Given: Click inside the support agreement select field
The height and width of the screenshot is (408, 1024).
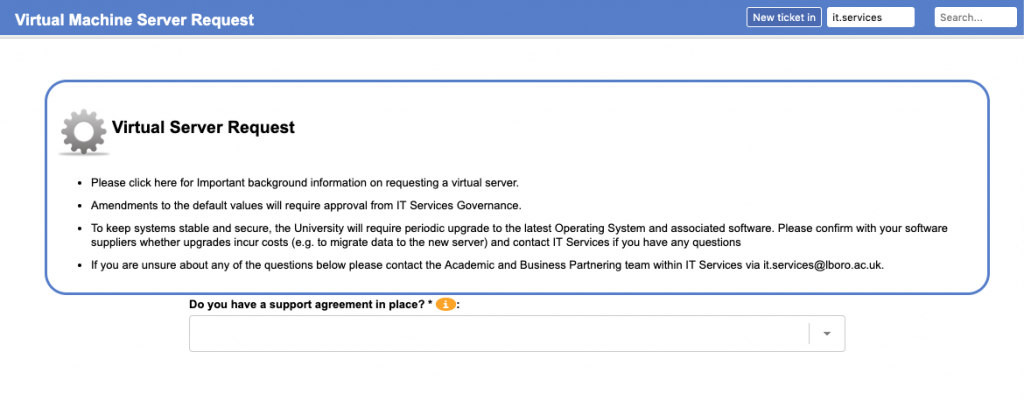Looking at the screenshot, I should pos(498,334).
